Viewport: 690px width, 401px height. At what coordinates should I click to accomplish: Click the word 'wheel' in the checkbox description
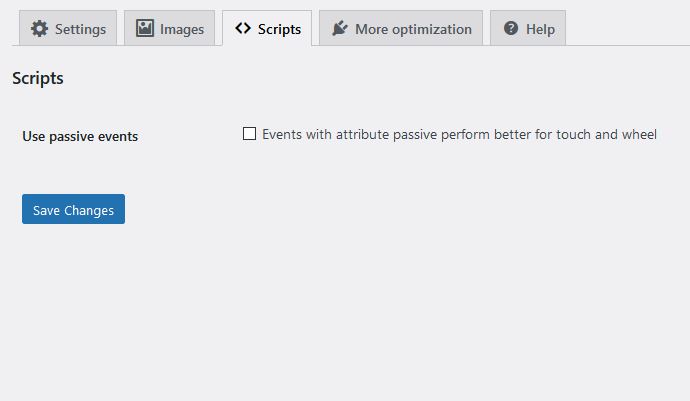(639, 134)
